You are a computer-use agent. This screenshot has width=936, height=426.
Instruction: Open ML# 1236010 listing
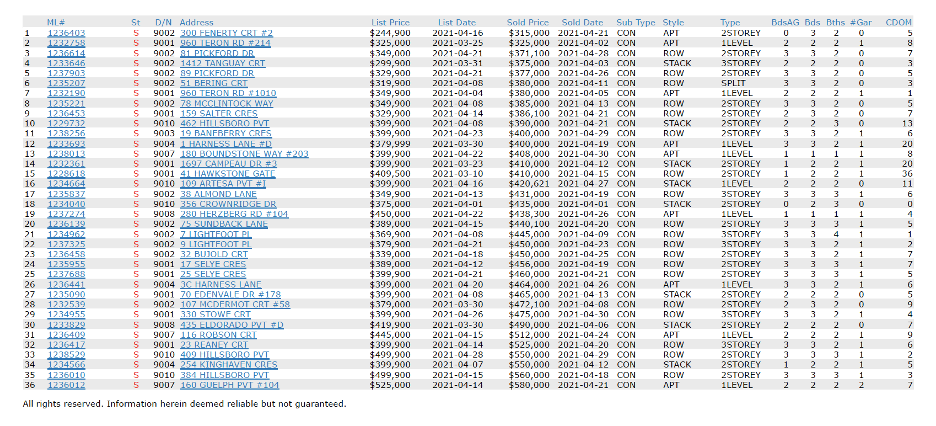[66, 375]
